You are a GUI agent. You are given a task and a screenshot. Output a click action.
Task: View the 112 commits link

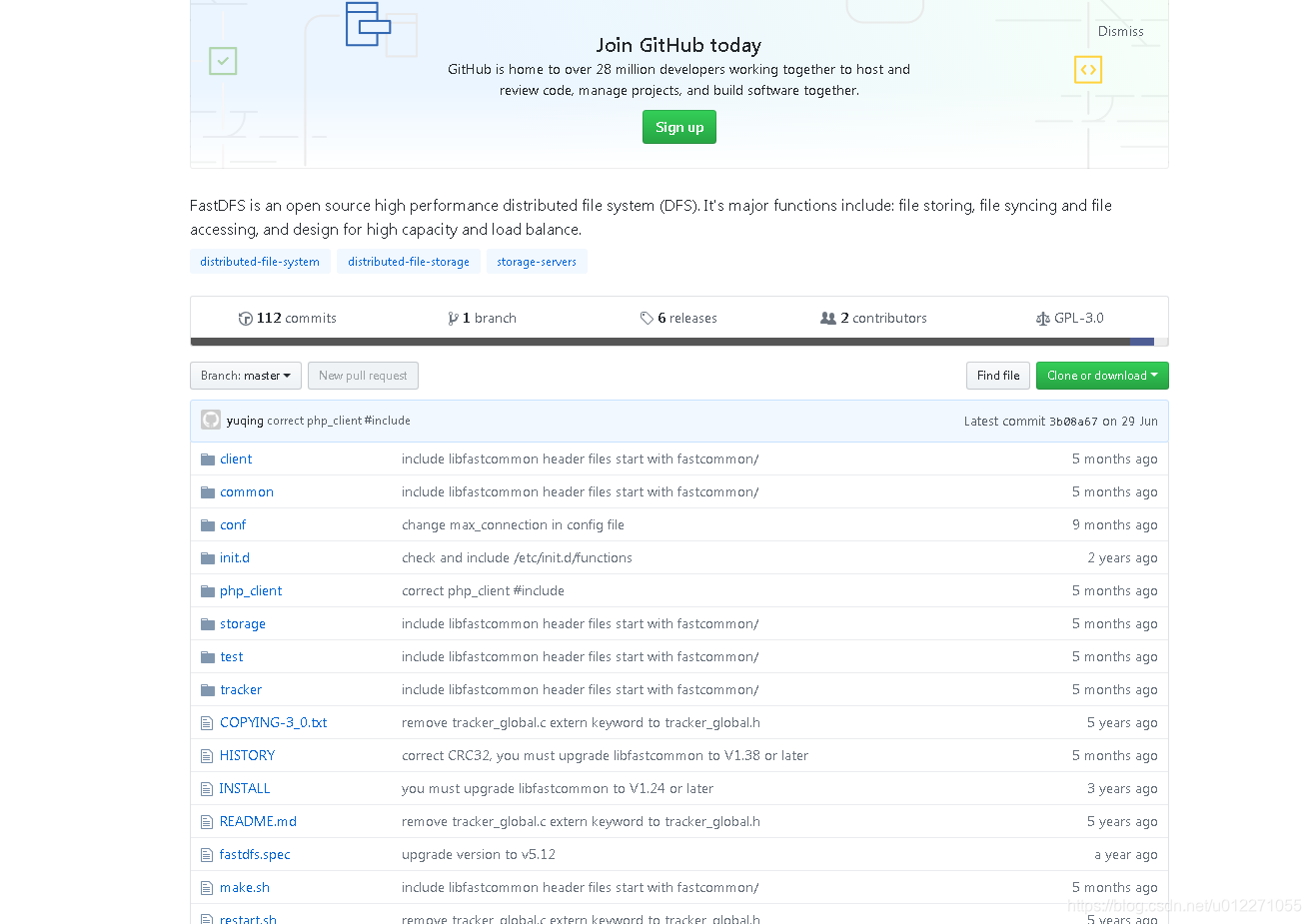click(x=288, y=319)
